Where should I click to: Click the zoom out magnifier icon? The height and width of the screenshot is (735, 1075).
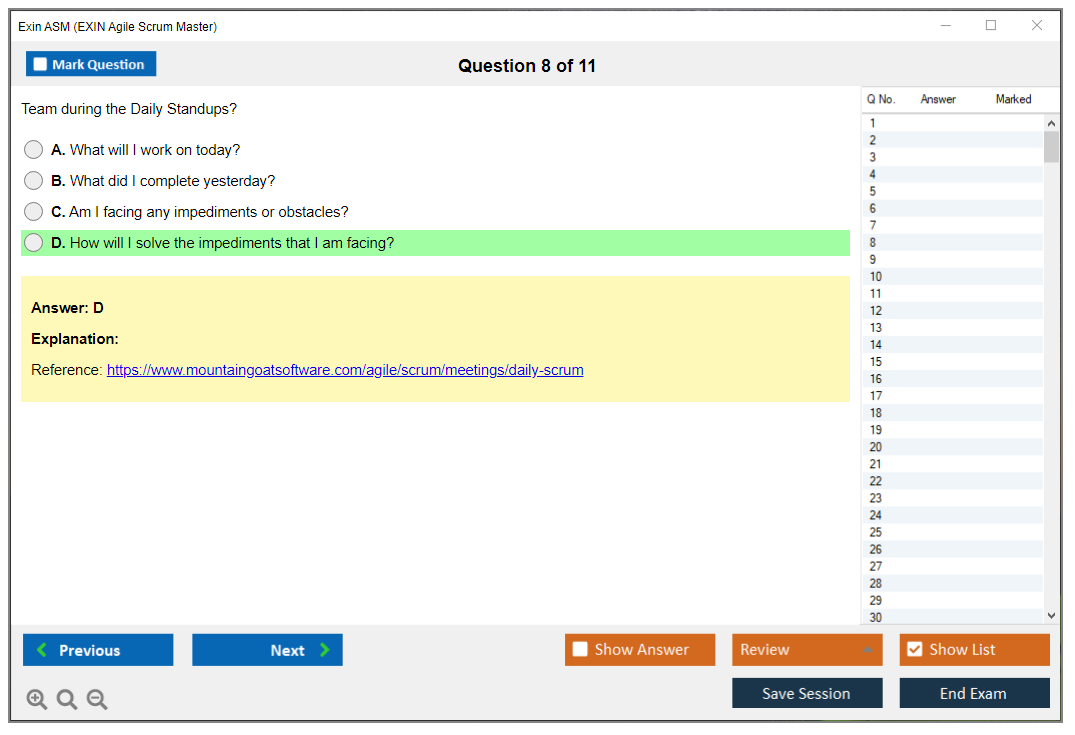pyautogui.click(x=97, y=700)
